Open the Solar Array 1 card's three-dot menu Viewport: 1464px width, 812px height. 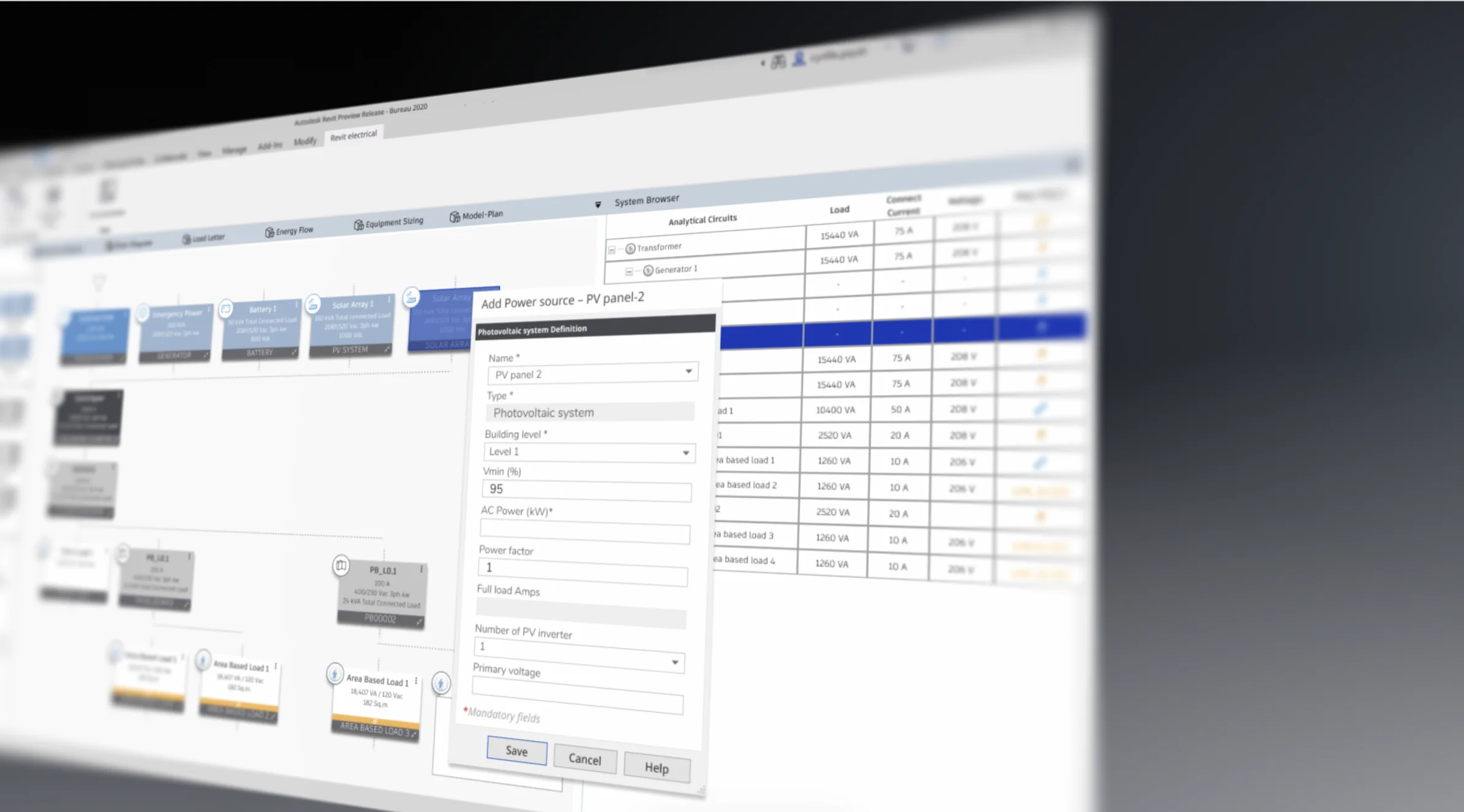[x=389, y=301]
